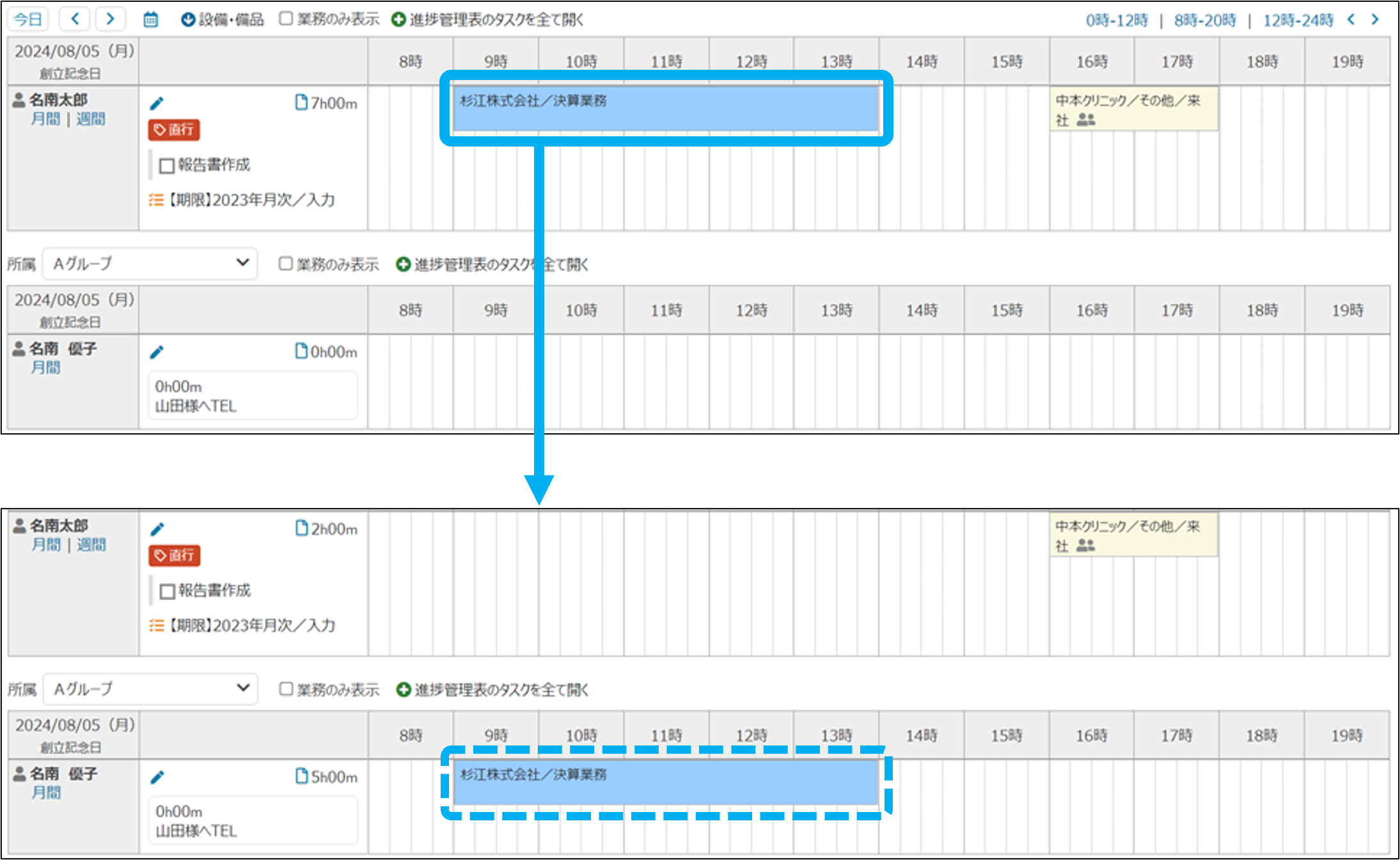Check the top 報告書作成 task checkbox
Viewport: 1400px width, 860px height.
(167, 166)
